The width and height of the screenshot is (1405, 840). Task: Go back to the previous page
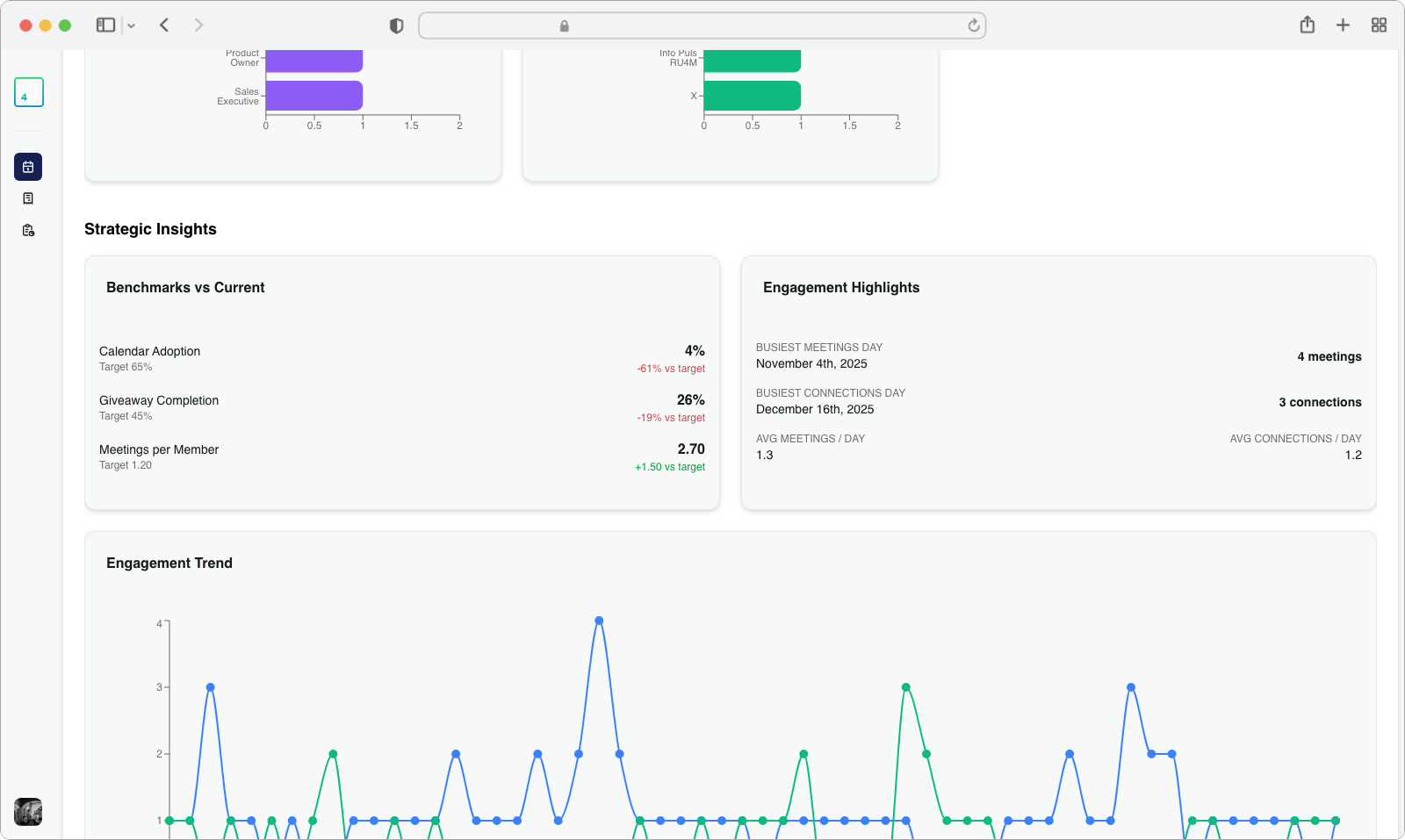pyautogui.click(x=164, y=25)
